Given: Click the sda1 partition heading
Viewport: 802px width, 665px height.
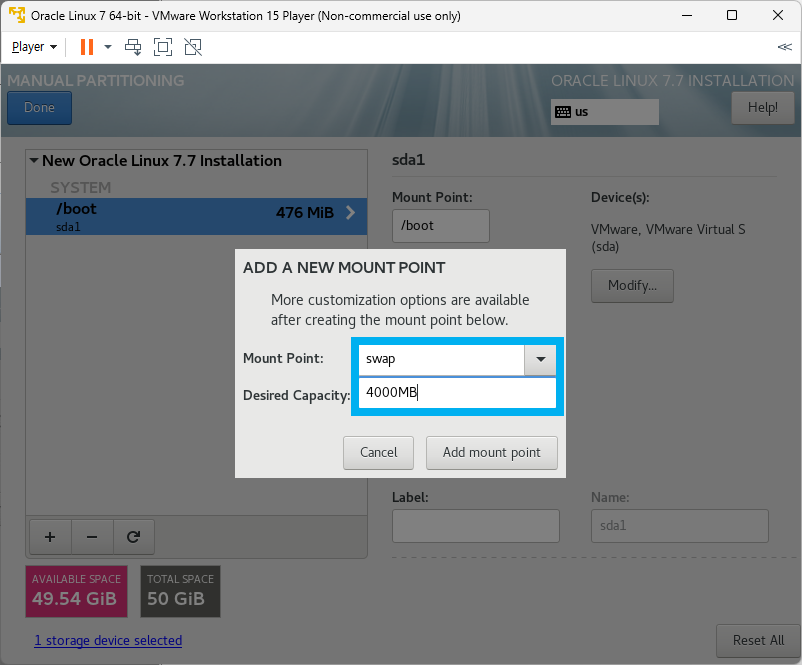Looking at the screenshot, I should (408, 160).
